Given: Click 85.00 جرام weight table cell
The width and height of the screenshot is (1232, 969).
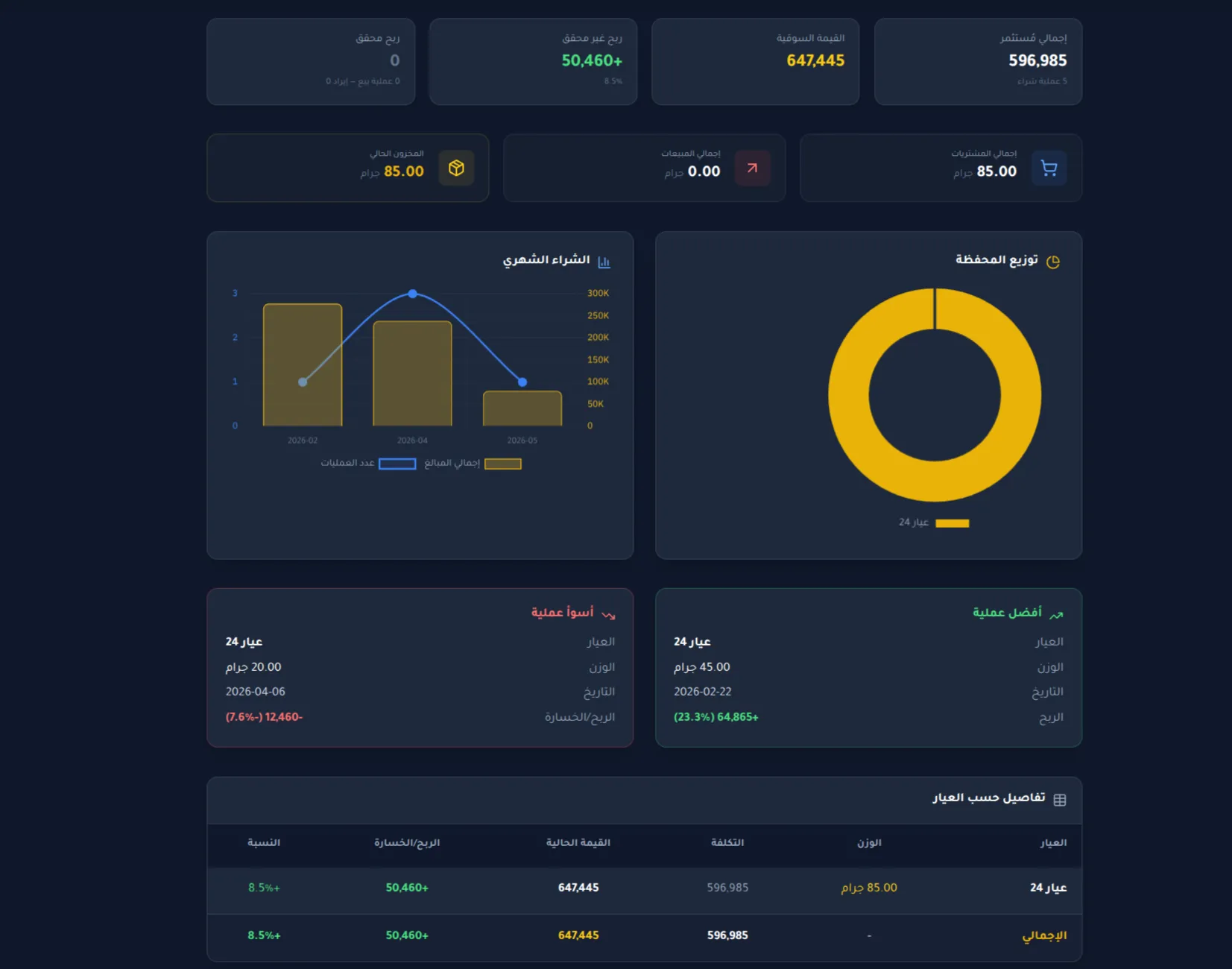Looking at the screenshot, I should [869, 888].
